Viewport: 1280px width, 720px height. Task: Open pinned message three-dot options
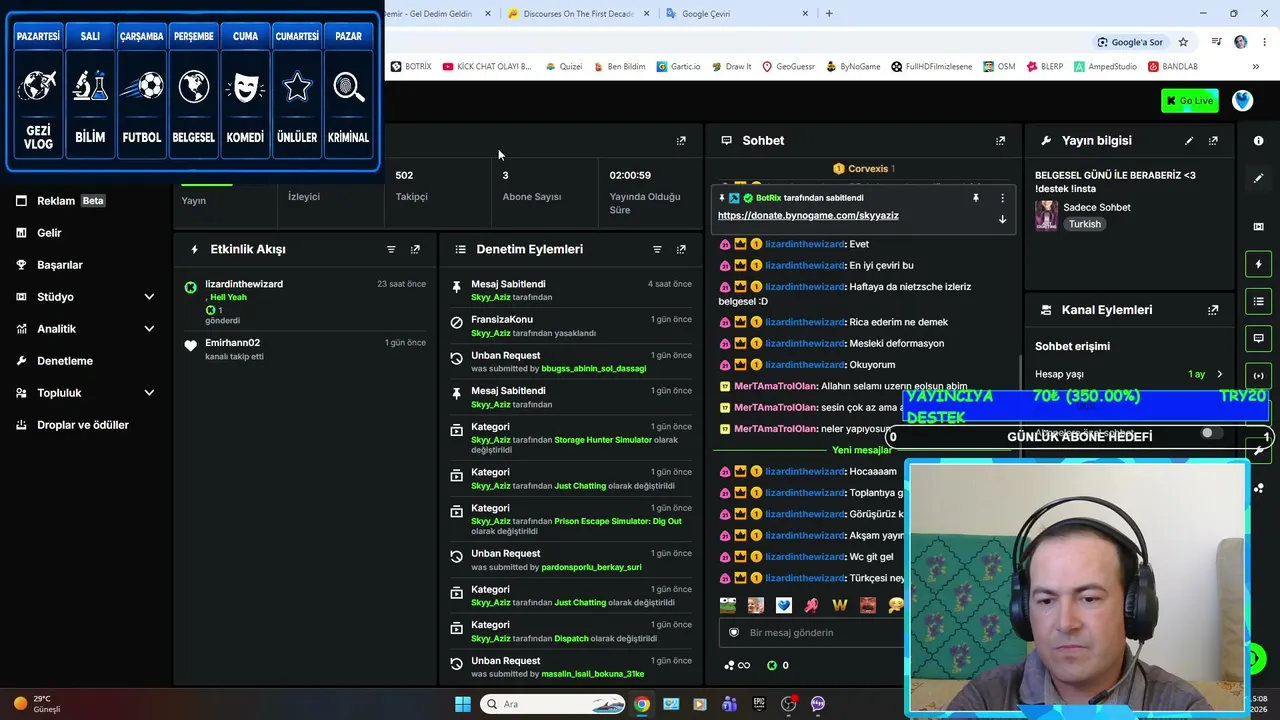pos(1002,198)
